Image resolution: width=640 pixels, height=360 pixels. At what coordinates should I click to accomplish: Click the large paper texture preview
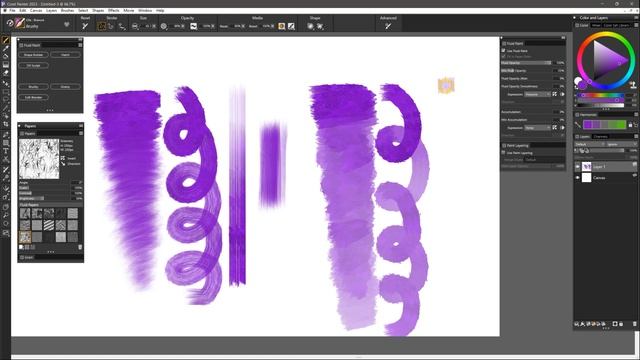[39, 158]
